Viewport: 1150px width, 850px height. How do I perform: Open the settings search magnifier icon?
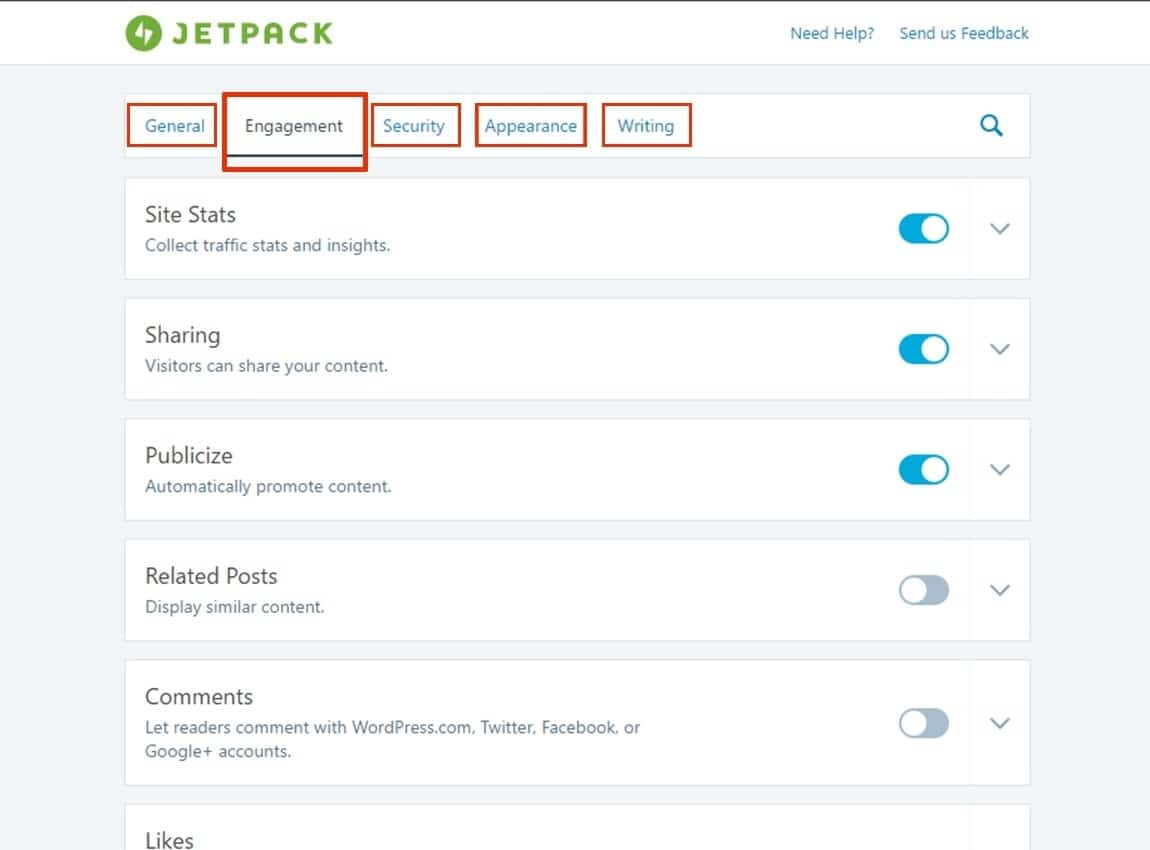[x=991, y=126]
